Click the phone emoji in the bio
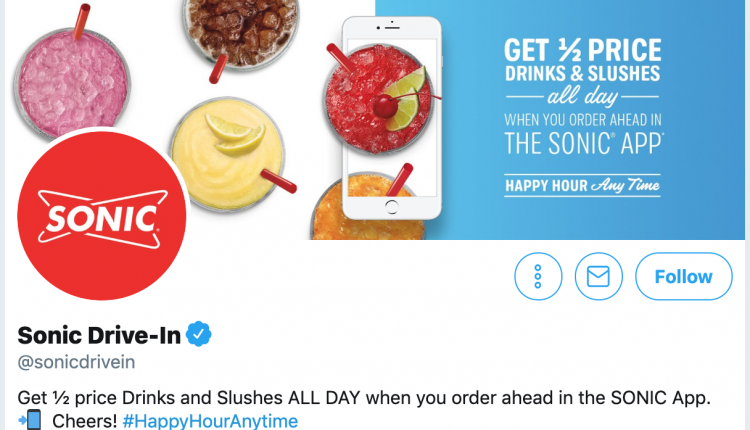Screen dimensions: 750x430 click(x=30, y=420)
